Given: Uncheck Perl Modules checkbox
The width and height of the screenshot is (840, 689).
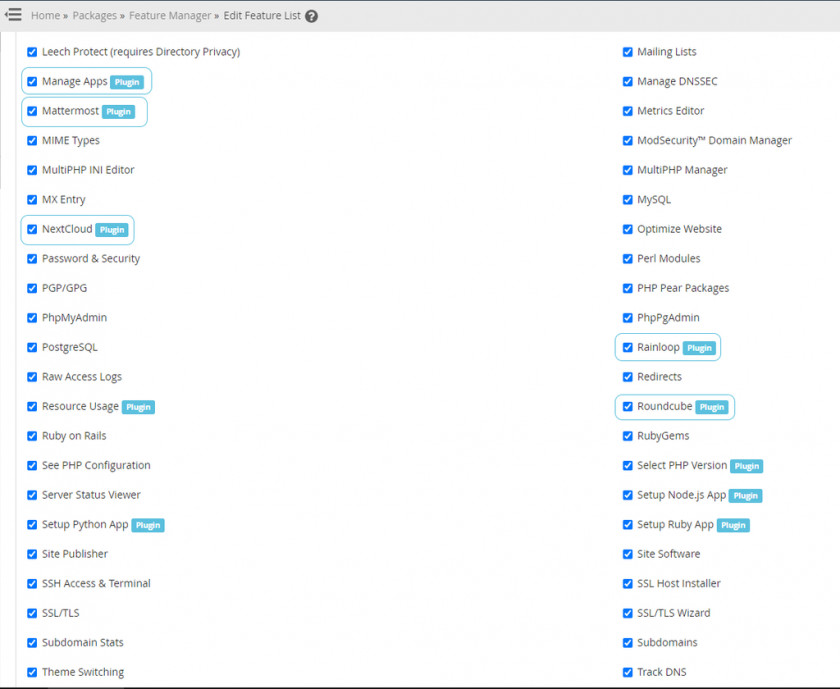Looking at the screenshot, I should [628, 259].
